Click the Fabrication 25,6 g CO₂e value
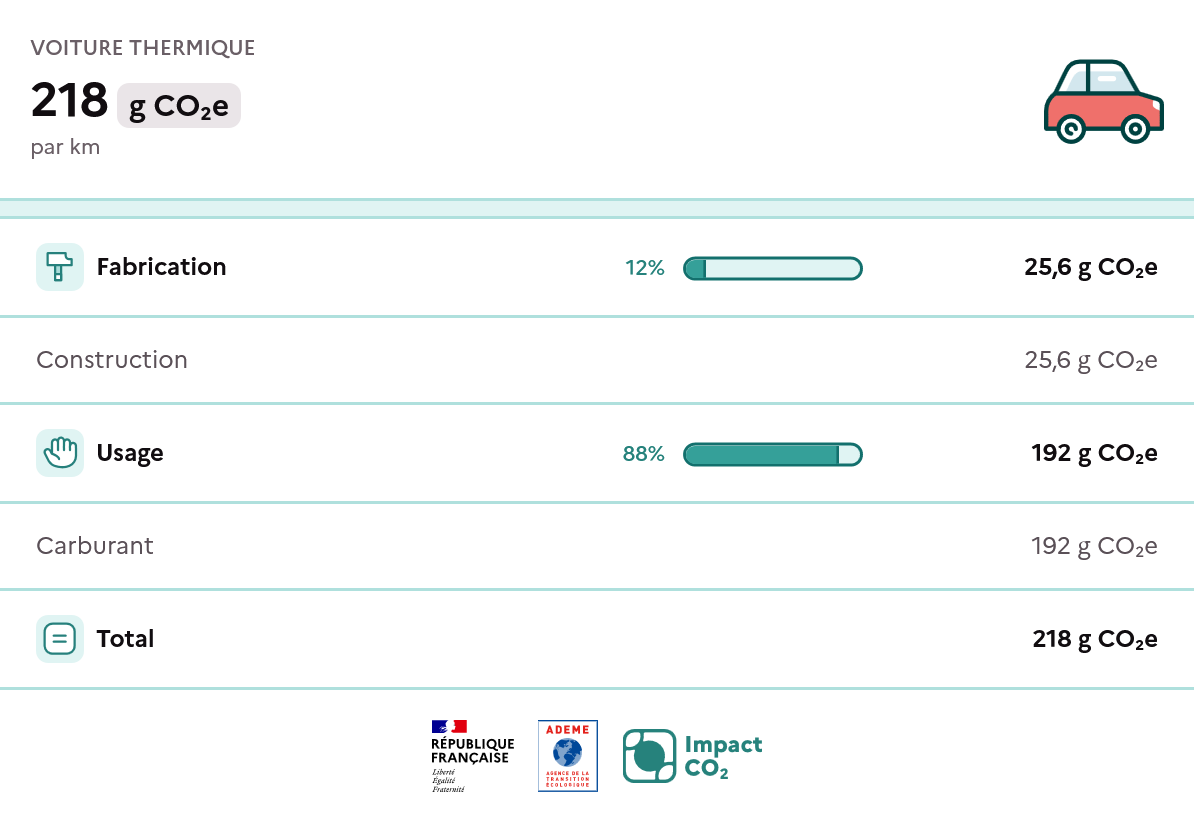The height and width of the screenshot is (840, 1194). (x=1090, y=267)
